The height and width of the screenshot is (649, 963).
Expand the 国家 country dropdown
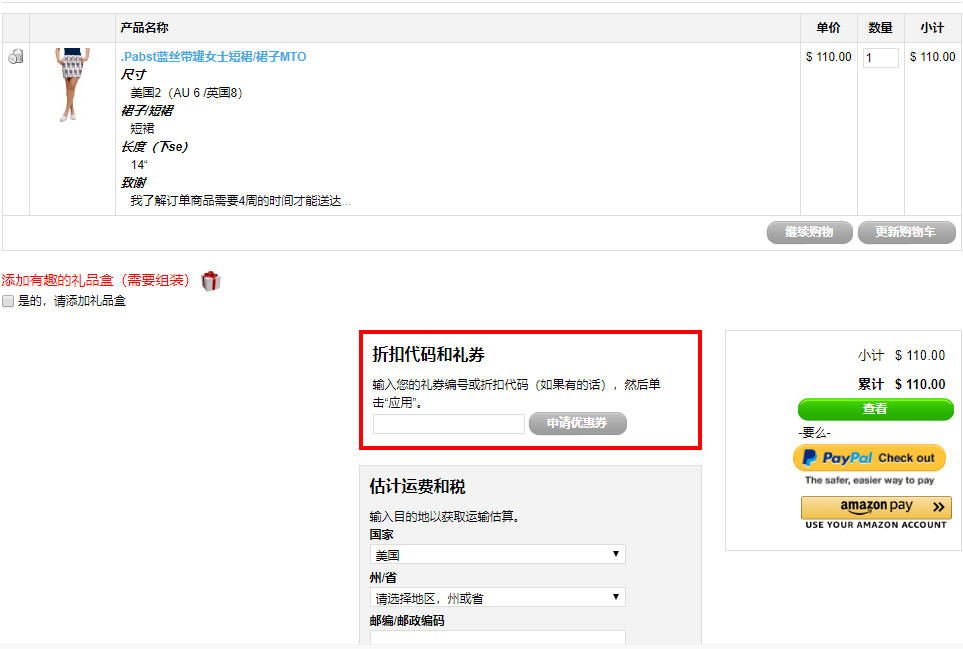(x=497, y=554)
